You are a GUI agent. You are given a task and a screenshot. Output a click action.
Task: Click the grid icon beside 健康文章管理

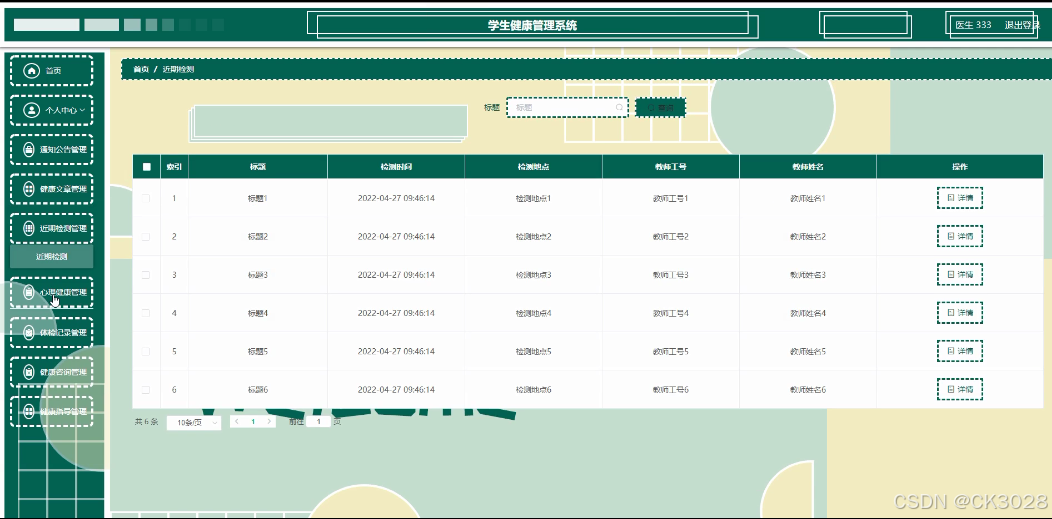tap(29, 189)
